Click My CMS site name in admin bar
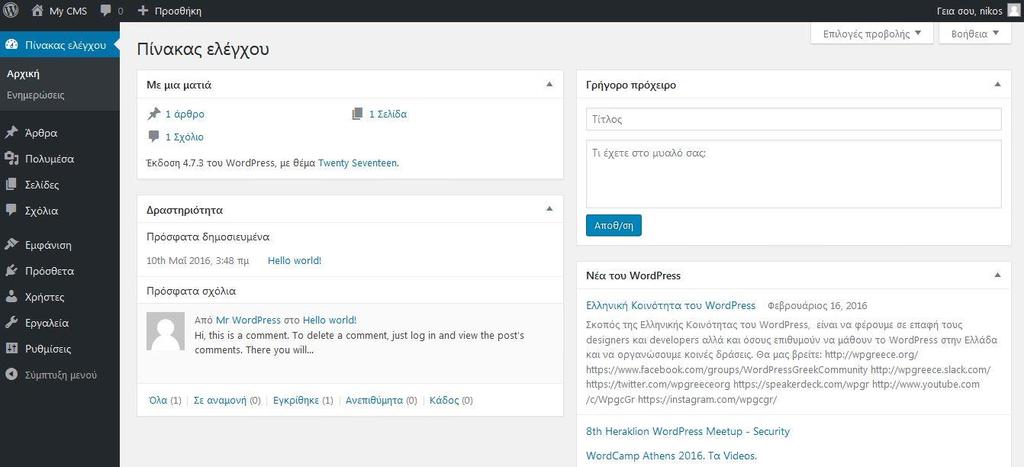The width and height of the screenshot is (1024, 467). click(68, 11)
